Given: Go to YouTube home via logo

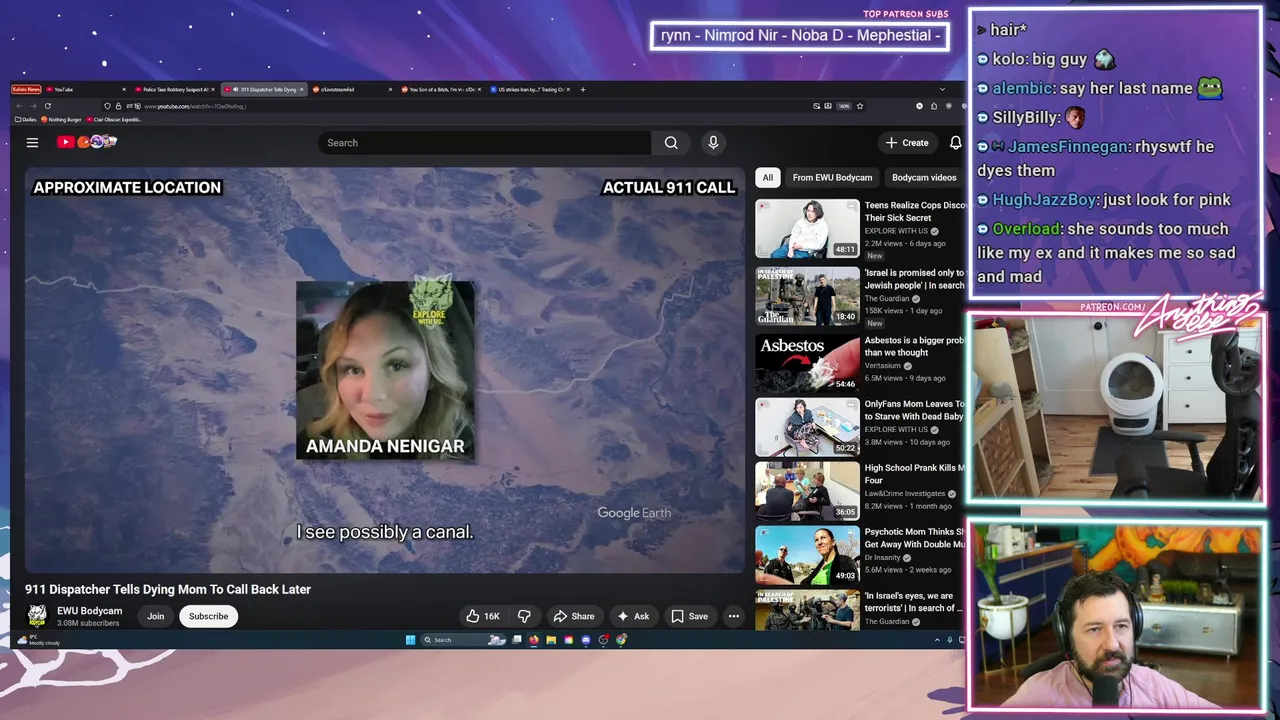Looking at the screenshot, I should pos(86,142).
